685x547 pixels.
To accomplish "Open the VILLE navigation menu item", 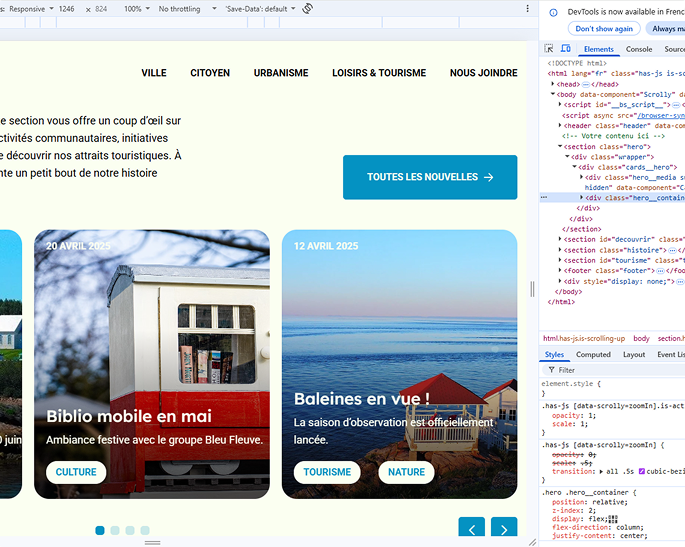I will [154, 73].
